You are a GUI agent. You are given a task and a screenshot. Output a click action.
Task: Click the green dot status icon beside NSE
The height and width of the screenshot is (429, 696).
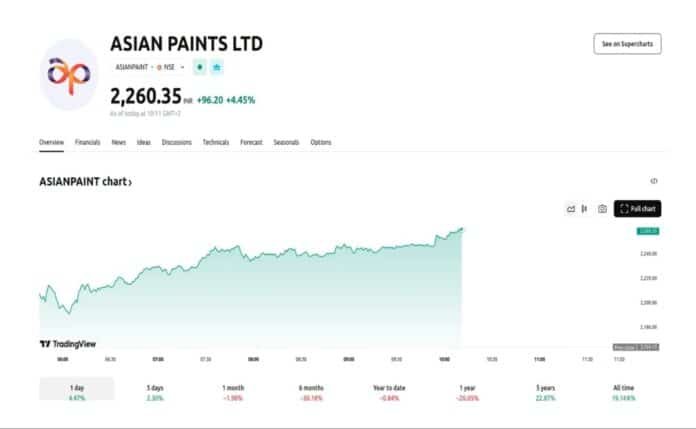(200, 67)
